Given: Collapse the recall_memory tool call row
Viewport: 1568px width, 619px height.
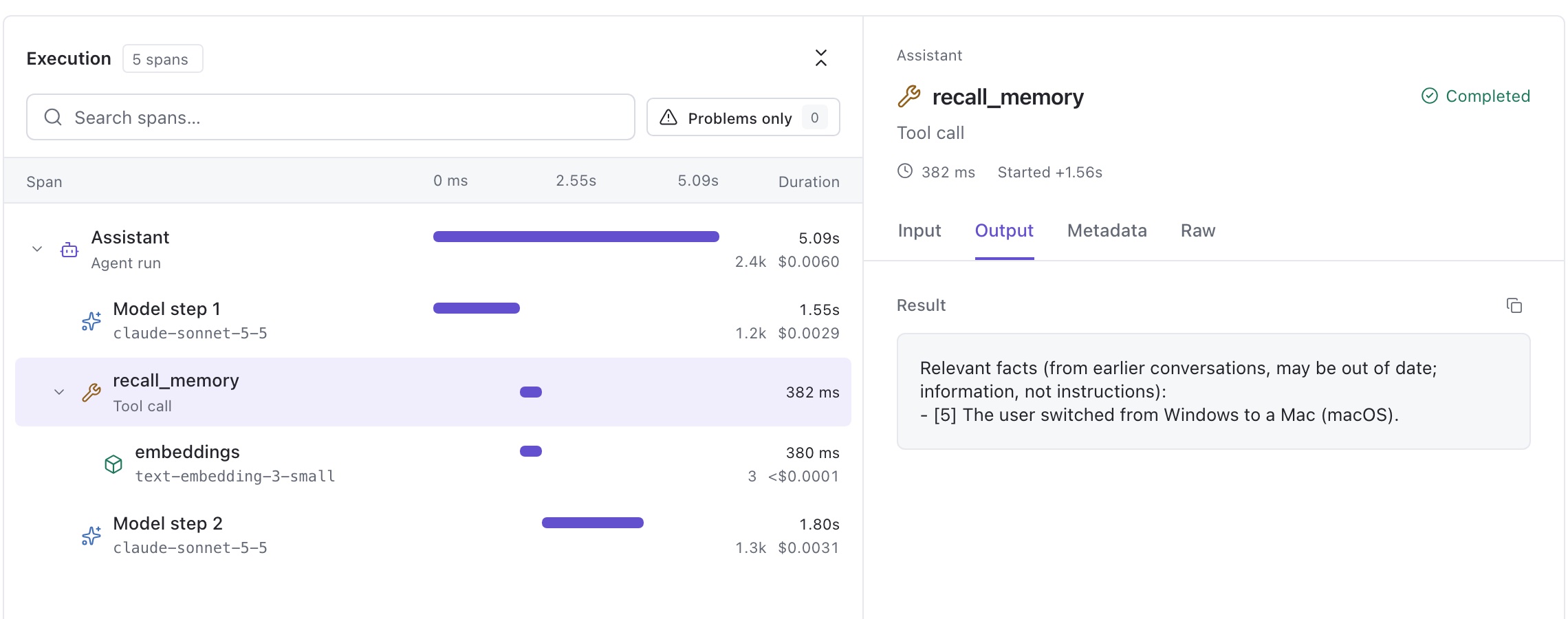Looking at the screenshot, I should [59, 392].
